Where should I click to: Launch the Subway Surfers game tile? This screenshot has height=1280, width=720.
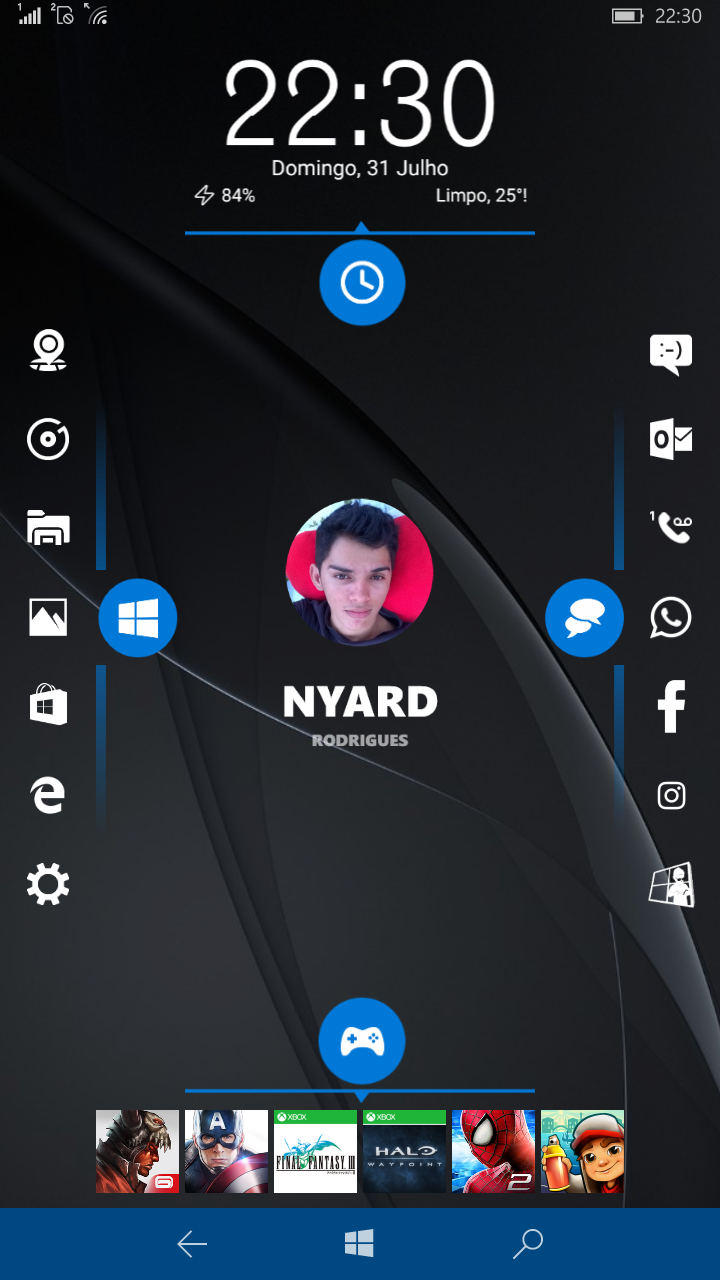click(583, 1151)
